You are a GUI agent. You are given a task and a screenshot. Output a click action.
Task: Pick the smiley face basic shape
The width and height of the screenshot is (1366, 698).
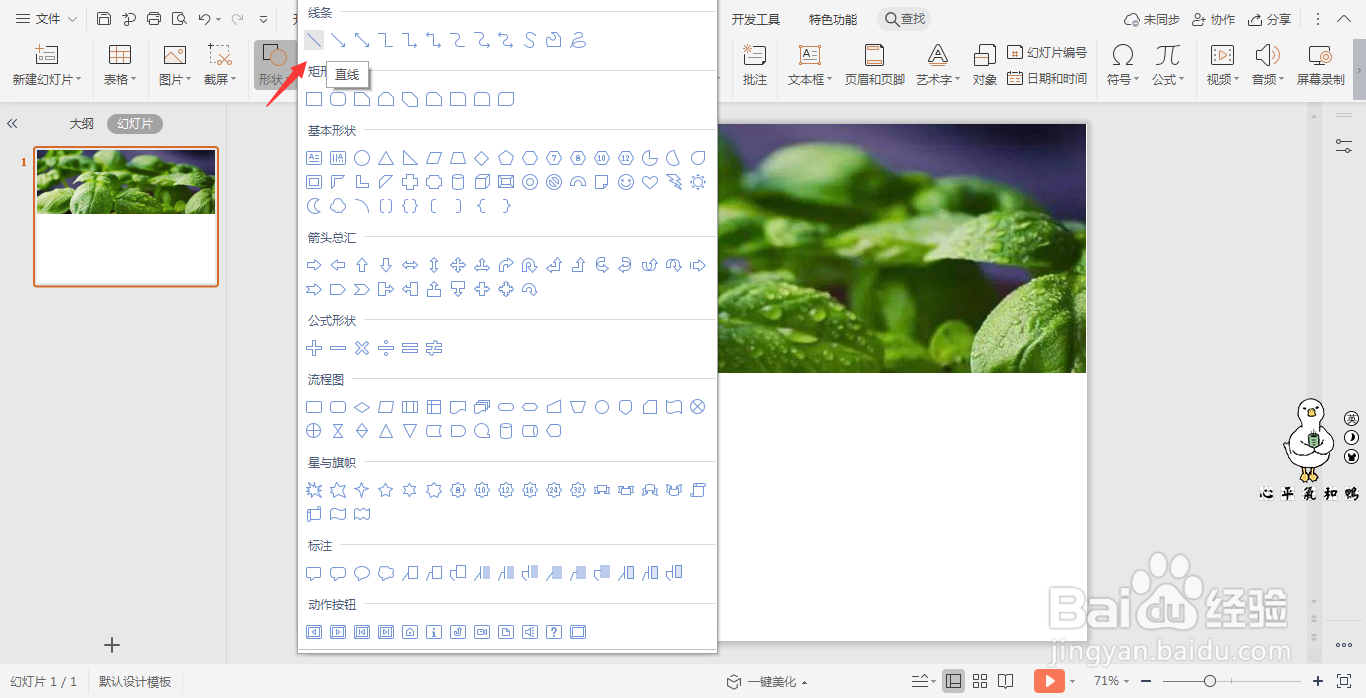(x=626, y=182)
